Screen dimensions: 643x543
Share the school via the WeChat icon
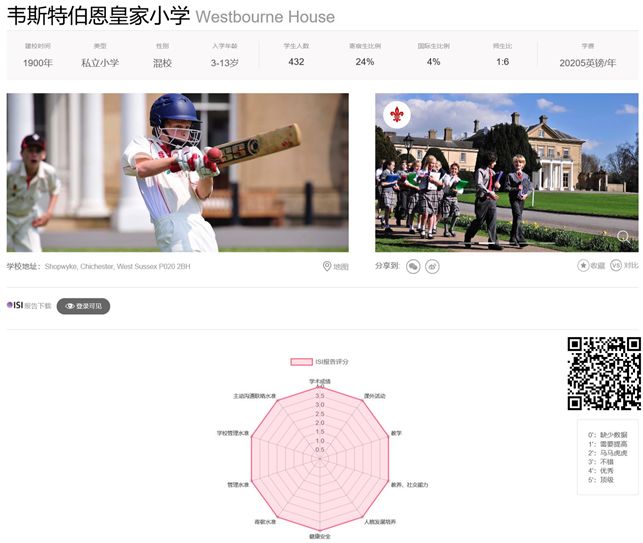point(413,267)
